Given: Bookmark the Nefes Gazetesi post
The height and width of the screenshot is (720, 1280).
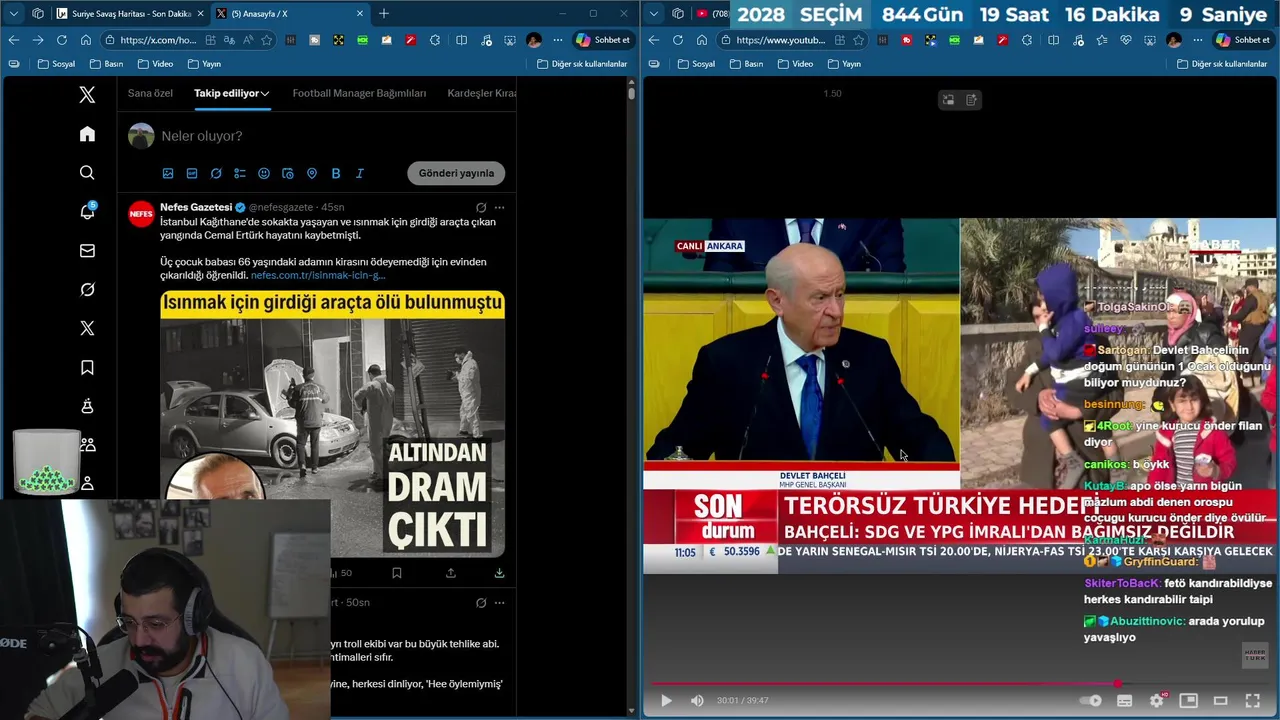Looking at the screenshot, I should (397, 573).
